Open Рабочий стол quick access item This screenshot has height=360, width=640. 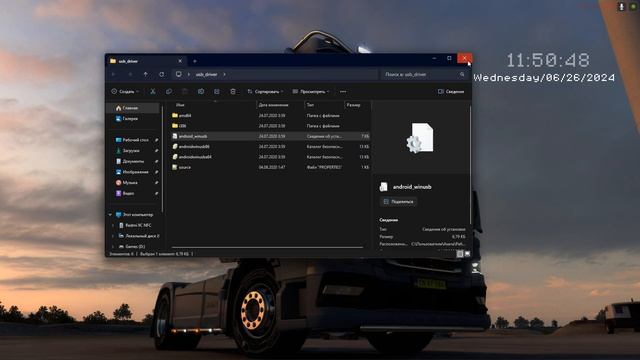click(x=132, y=140)
